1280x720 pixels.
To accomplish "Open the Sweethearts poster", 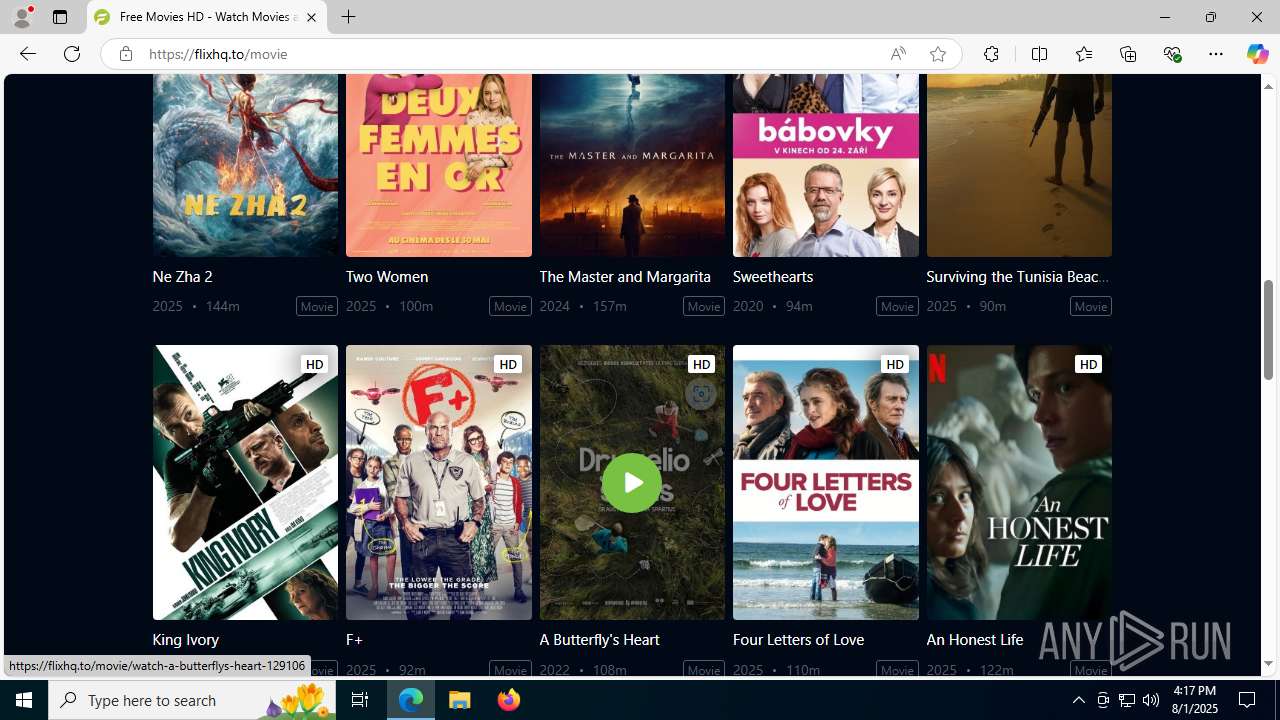I will 826,165.
